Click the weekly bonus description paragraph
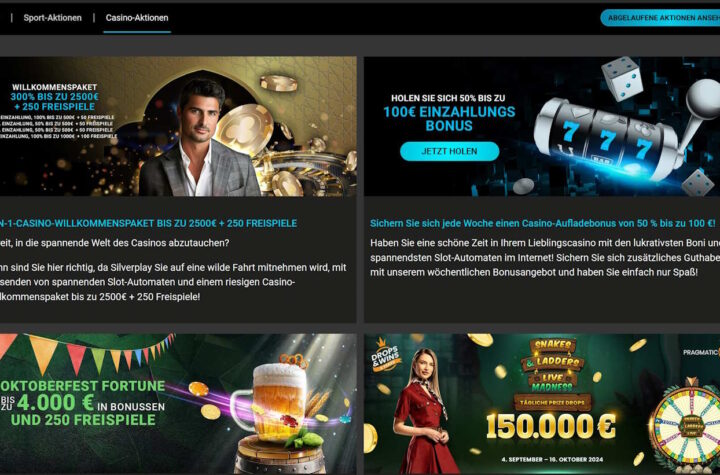The image size is (720, 475). [545, 258]
